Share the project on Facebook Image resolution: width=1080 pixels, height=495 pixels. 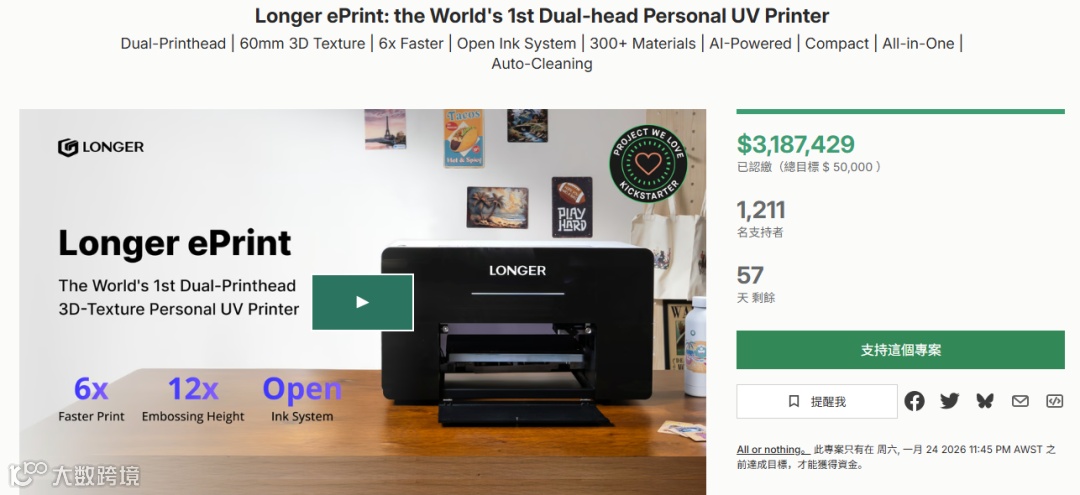914,401
